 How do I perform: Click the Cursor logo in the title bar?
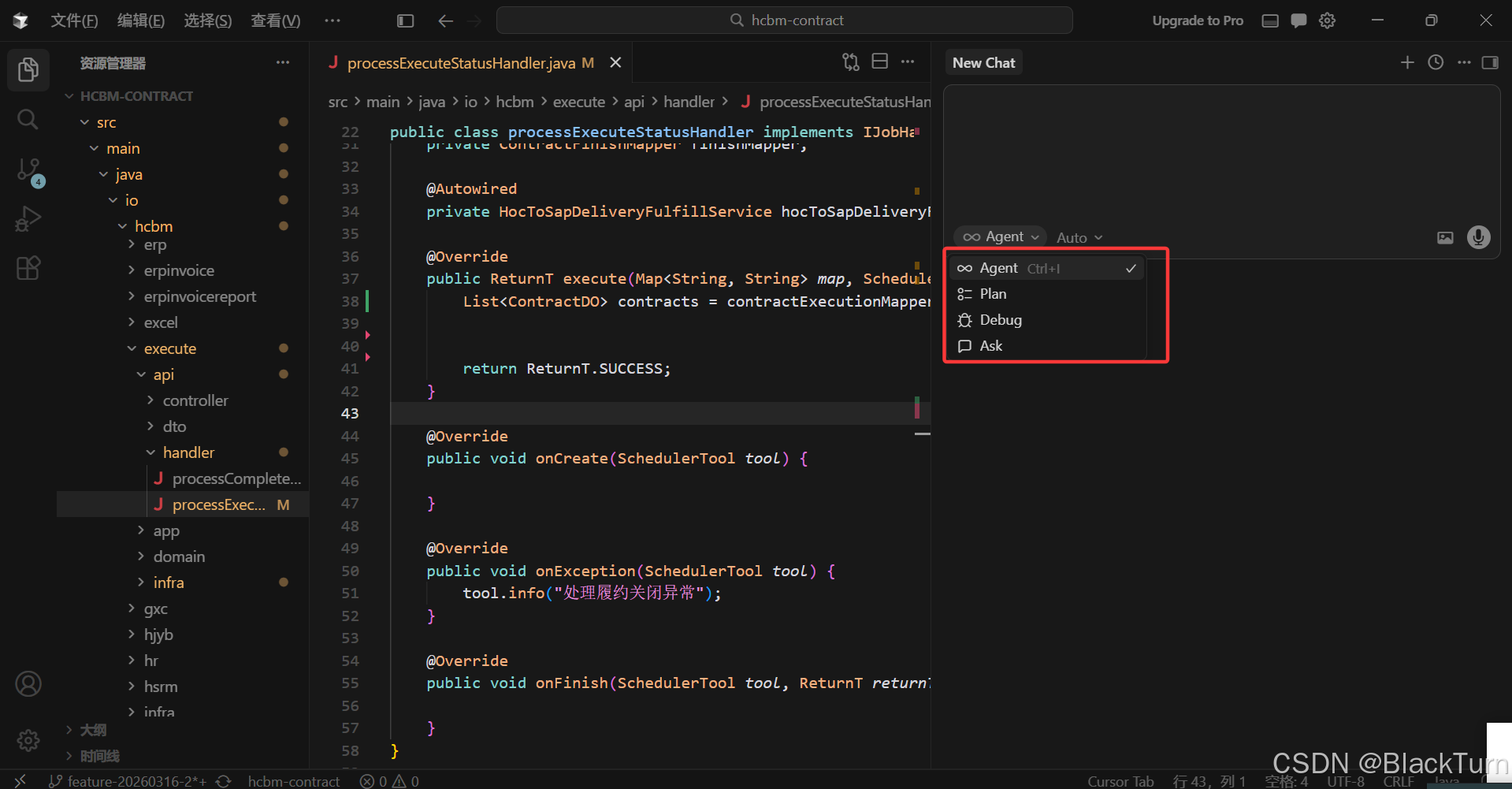coord(20,20)
